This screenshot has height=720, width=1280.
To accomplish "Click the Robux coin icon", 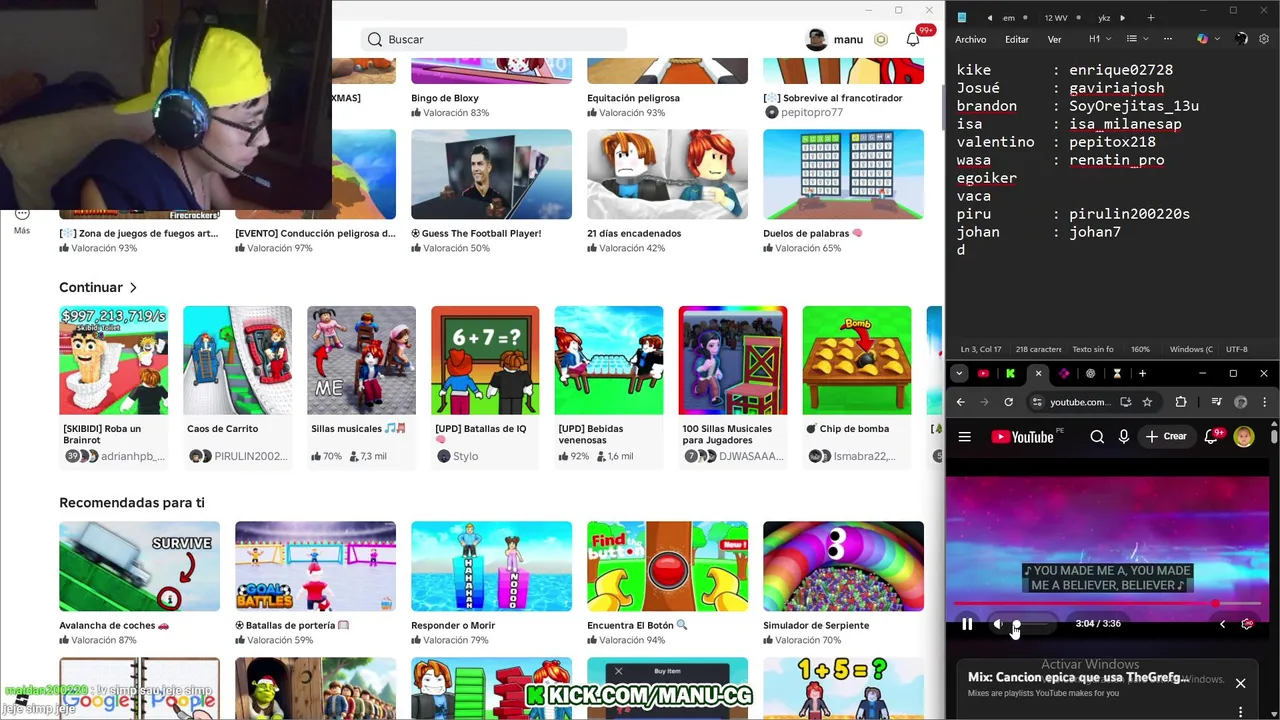I will tap(881, 39).
